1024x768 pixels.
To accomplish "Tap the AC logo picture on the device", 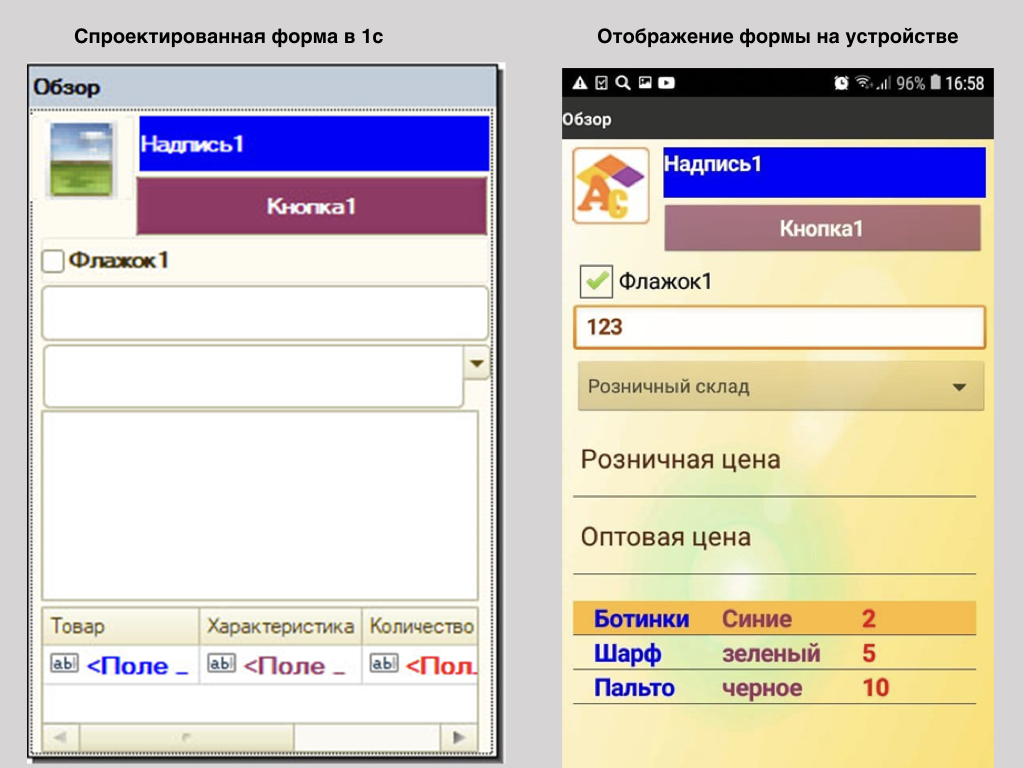I will pyautogui.click(x=611, y=185).
